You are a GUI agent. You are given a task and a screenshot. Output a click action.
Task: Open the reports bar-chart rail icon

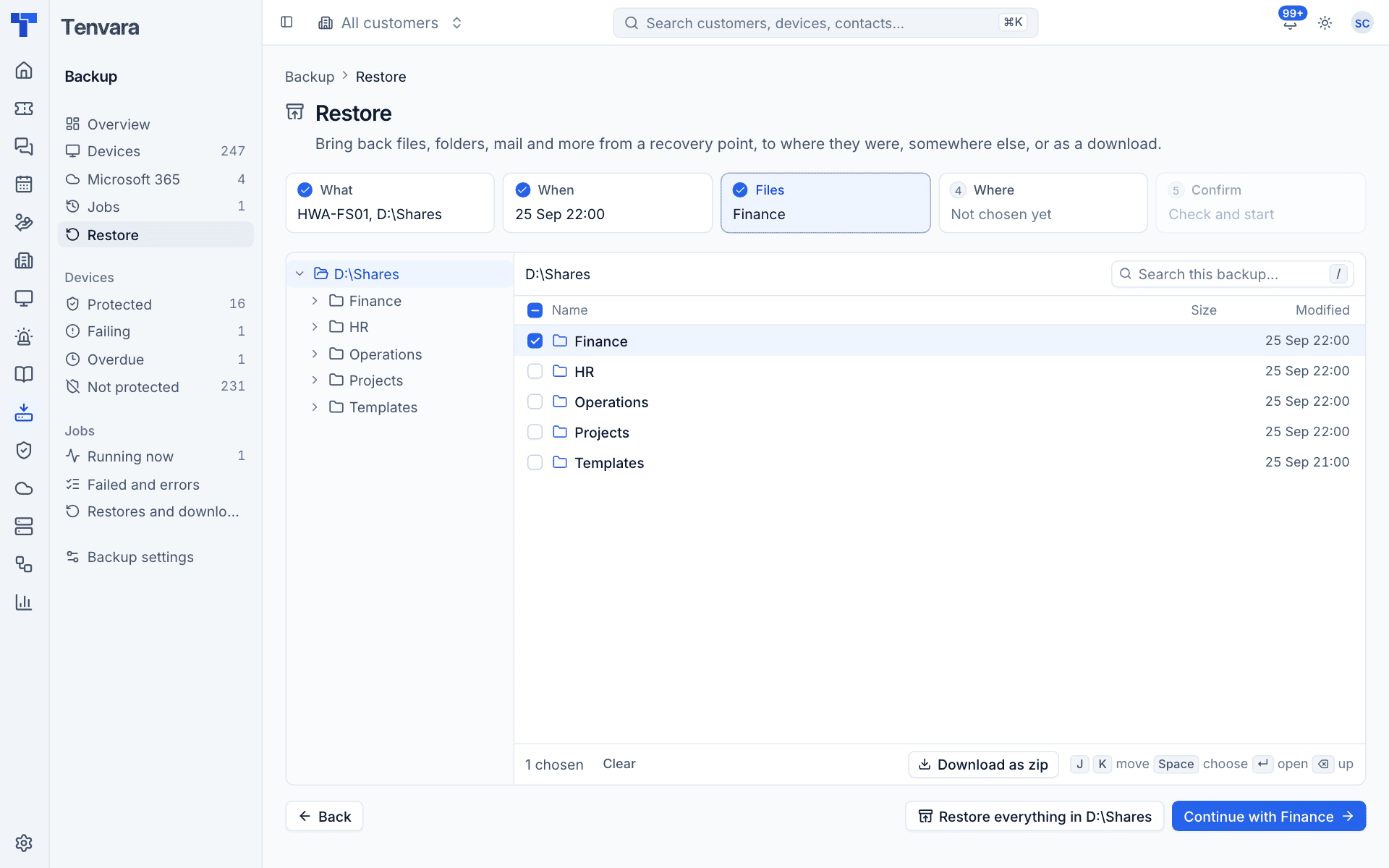[24, 602]
